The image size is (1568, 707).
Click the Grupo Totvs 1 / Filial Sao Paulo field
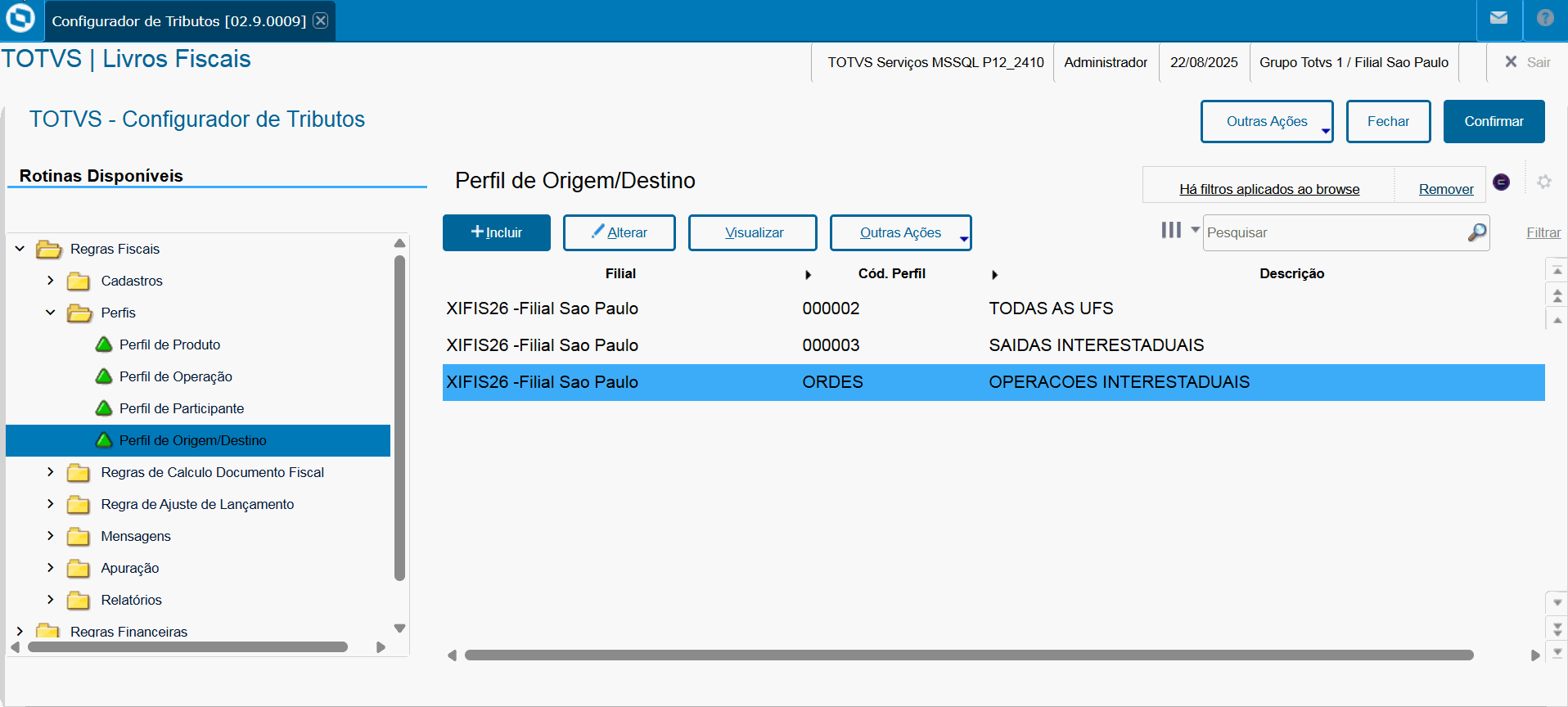point(1354,62)
